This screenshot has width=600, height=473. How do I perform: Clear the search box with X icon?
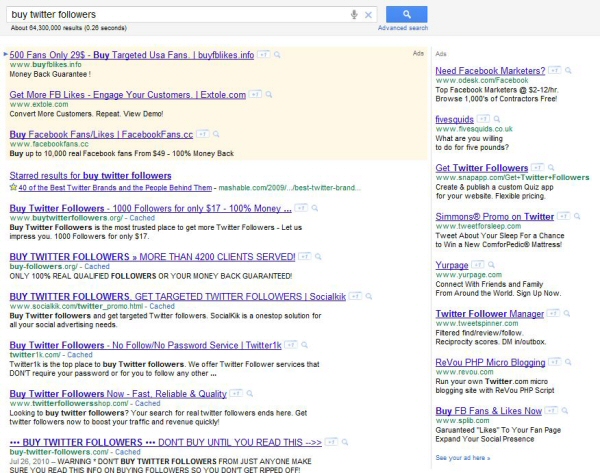coord(368,15)
